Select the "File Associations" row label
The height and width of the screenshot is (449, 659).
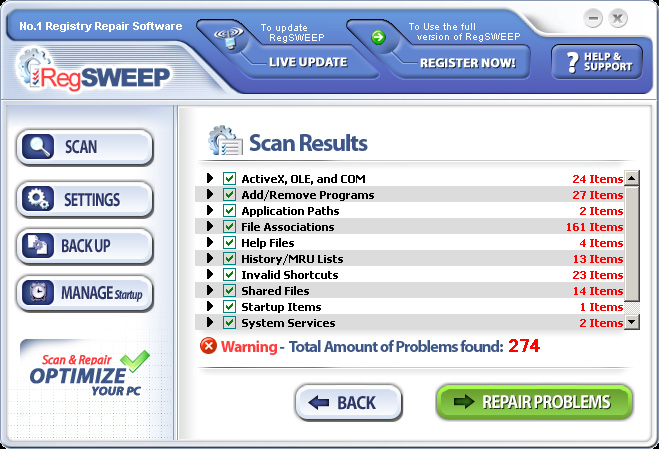click(x=287, y=227)
